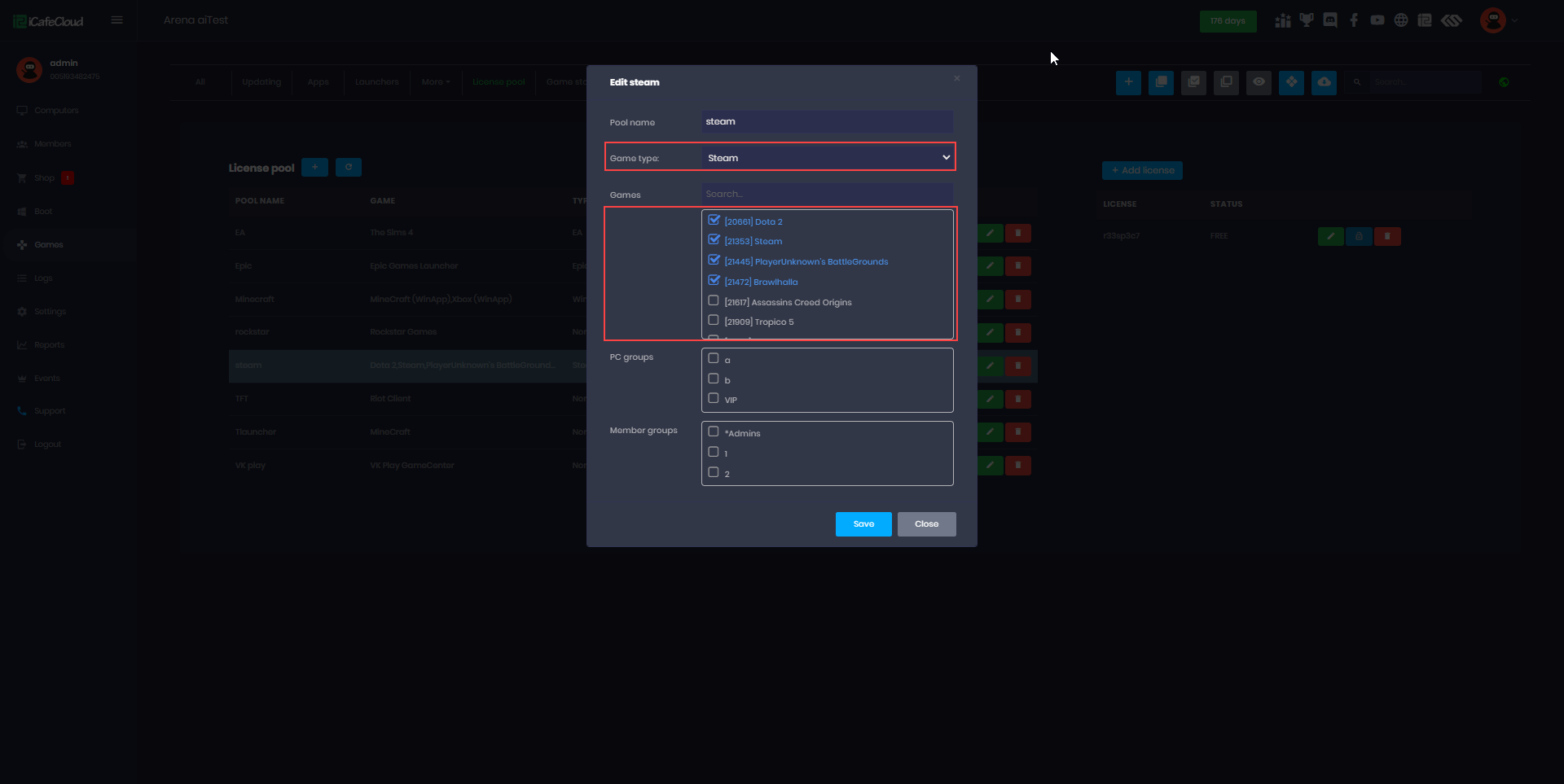Image resolution: width=1564 pixels, height=784 pixels.
Task: Uncheck the Dota 2 game checkbox
Action: point(714,220)
